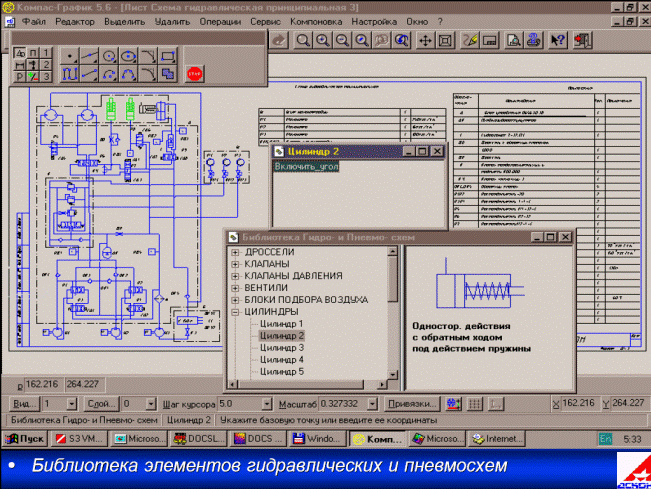Select Цилиндр 5 in library tree
Viewport: 651px width, 489px height.
[281, 372]
